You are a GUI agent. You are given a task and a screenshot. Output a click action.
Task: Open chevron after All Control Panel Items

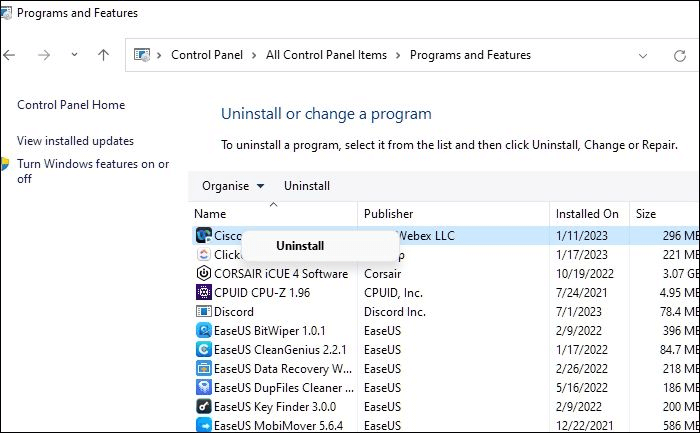(398, 55)
